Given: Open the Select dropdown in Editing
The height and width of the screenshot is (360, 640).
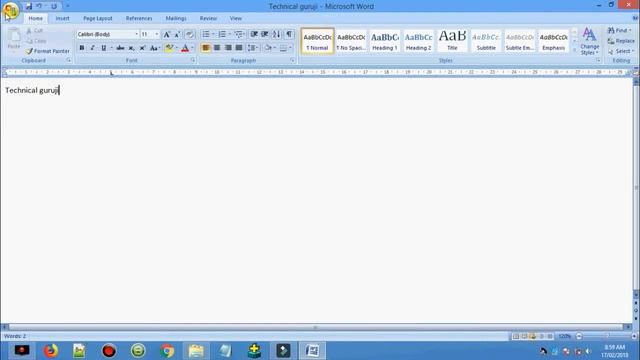Looking at the screenshot, I should tap(621, 51).
